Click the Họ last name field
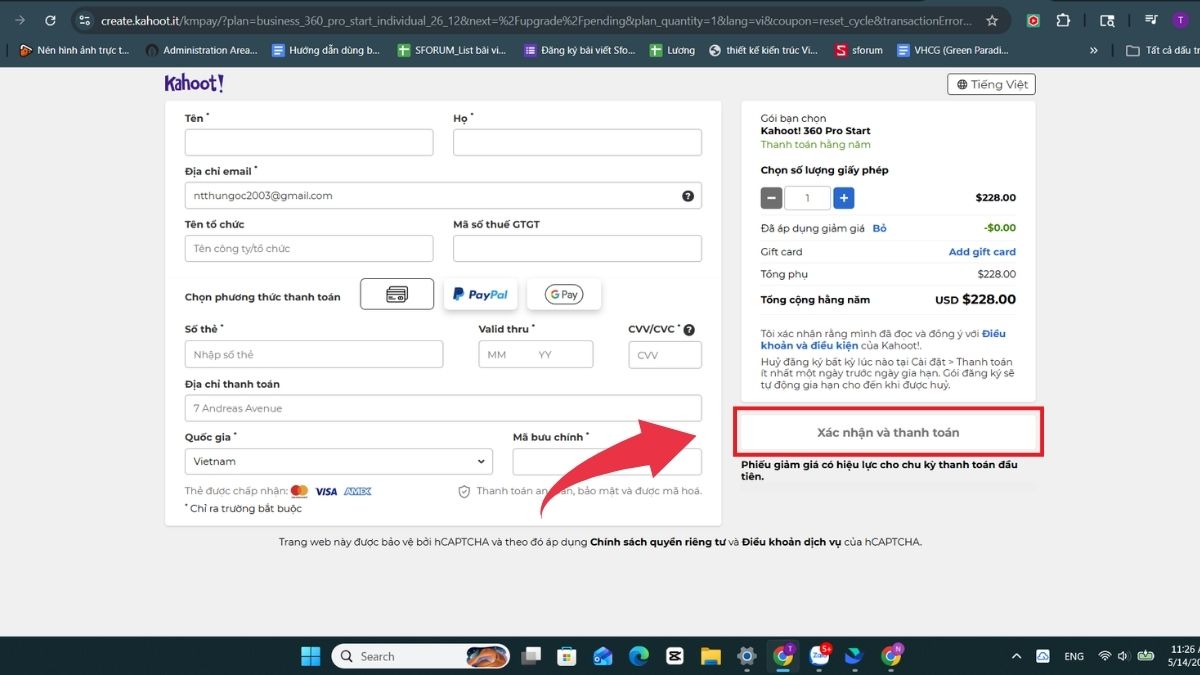Viewport: 1200px width, 675px height. click(x=577, y=142)
